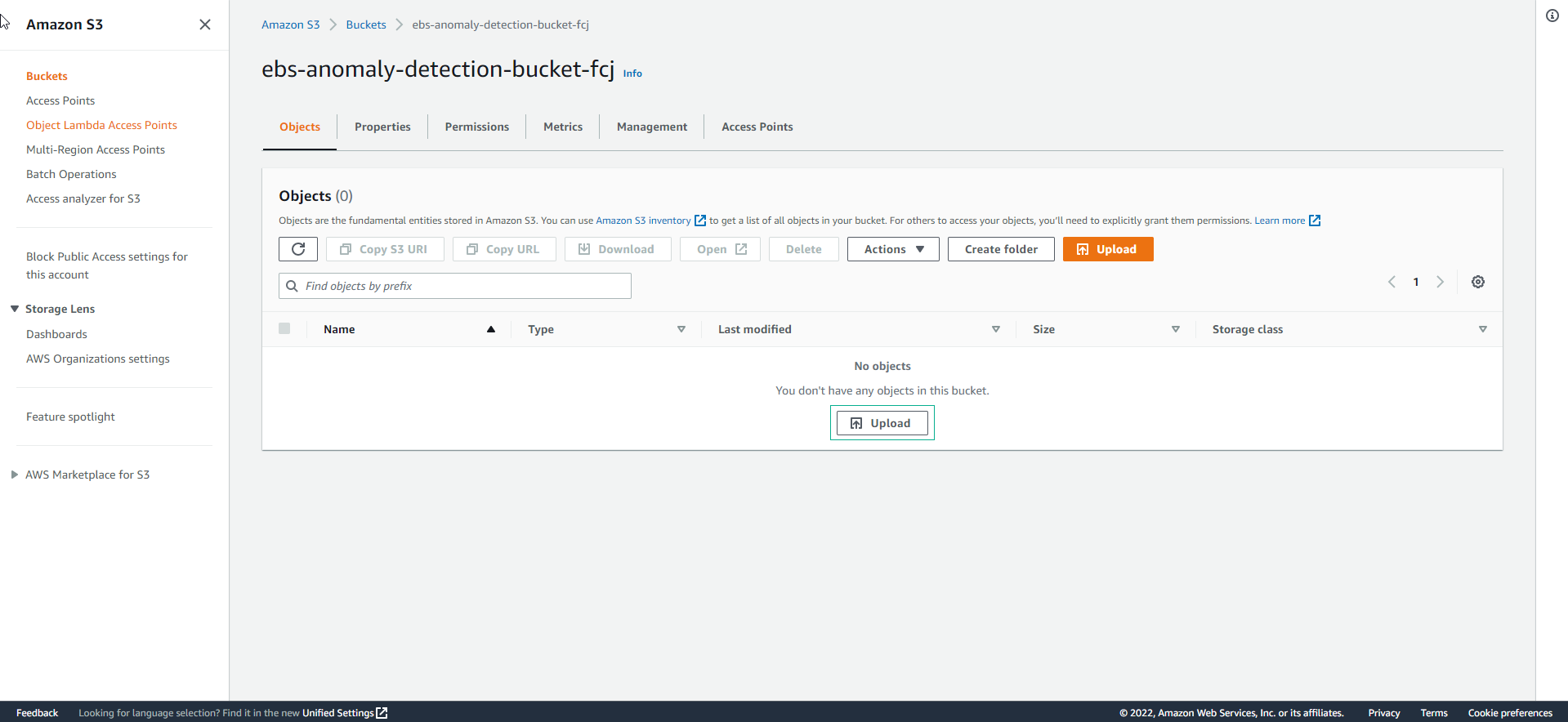Image resolution: width=1568 pixels, height=722 pixels.
Task: Open Cookie preferences in footer
Action: click(1510, 713)
